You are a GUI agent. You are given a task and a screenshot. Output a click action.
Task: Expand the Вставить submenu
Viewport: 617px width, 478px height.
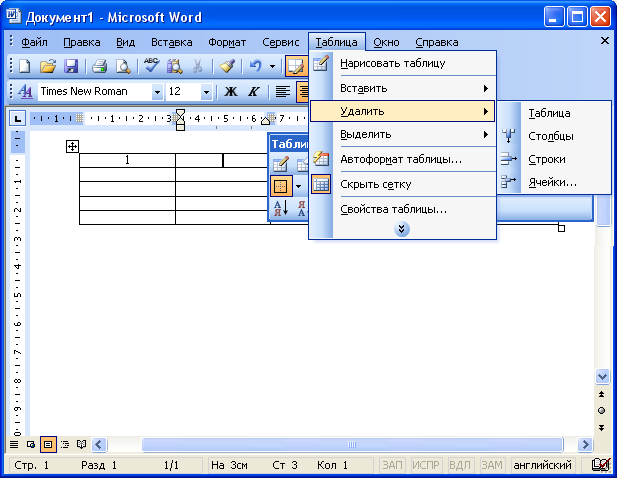coord(402,89)
